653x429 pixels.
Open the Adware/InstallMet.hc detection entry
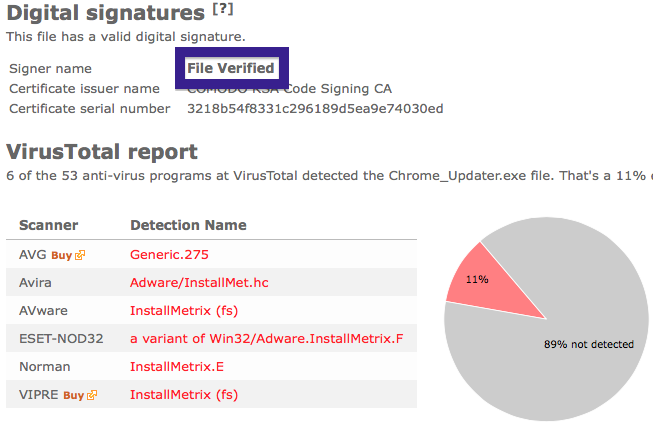pyautogui.click(x=199, y=282)
